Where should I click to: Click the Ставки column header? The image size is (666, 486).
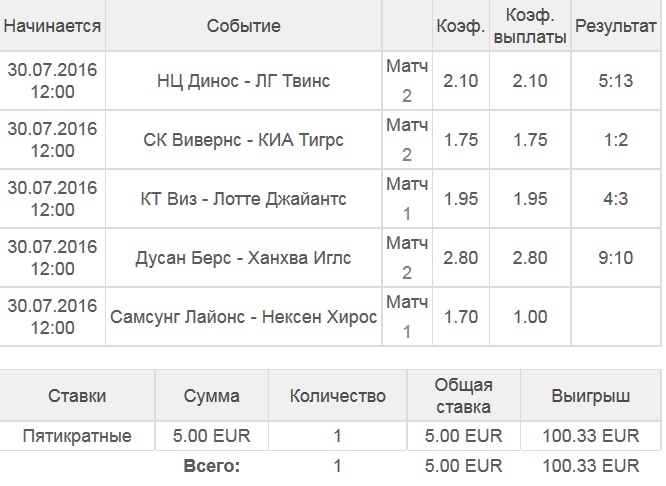coord(77,396)
